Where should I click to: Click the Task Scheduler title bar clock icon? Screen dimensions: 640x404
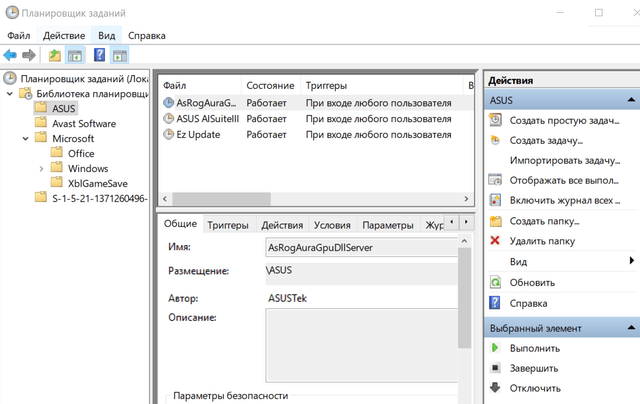(12, 13)
